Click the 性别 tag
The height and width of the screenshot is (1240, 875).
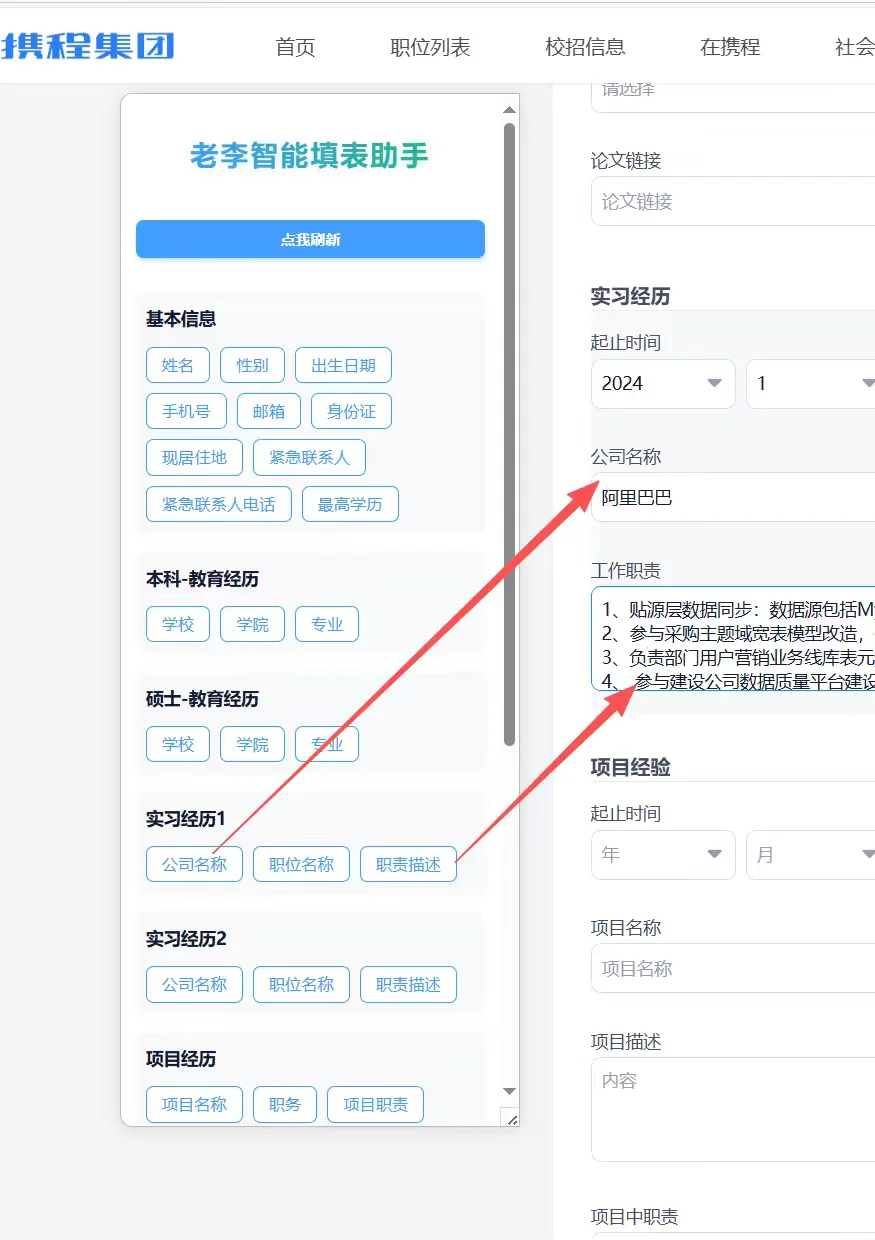point(252,365)
